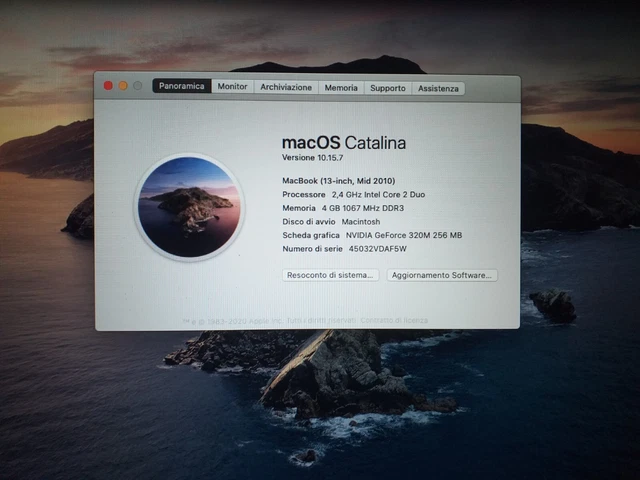The height and width of the screenshot is (480, 640).
Task: Click the Processore label
Action: pos(304,195)
